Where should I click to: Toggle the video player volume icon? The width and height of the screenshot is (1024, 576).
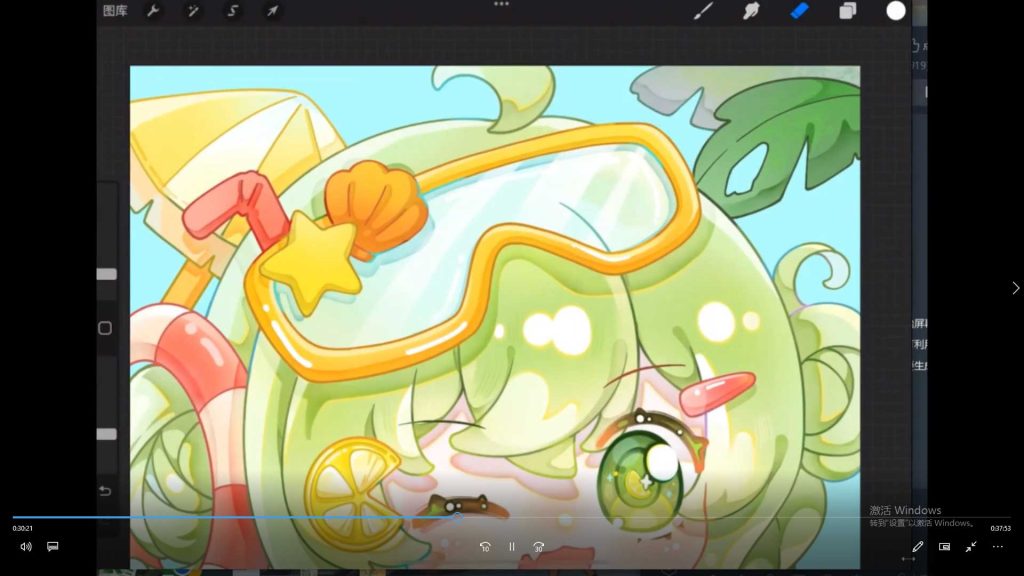26,547
